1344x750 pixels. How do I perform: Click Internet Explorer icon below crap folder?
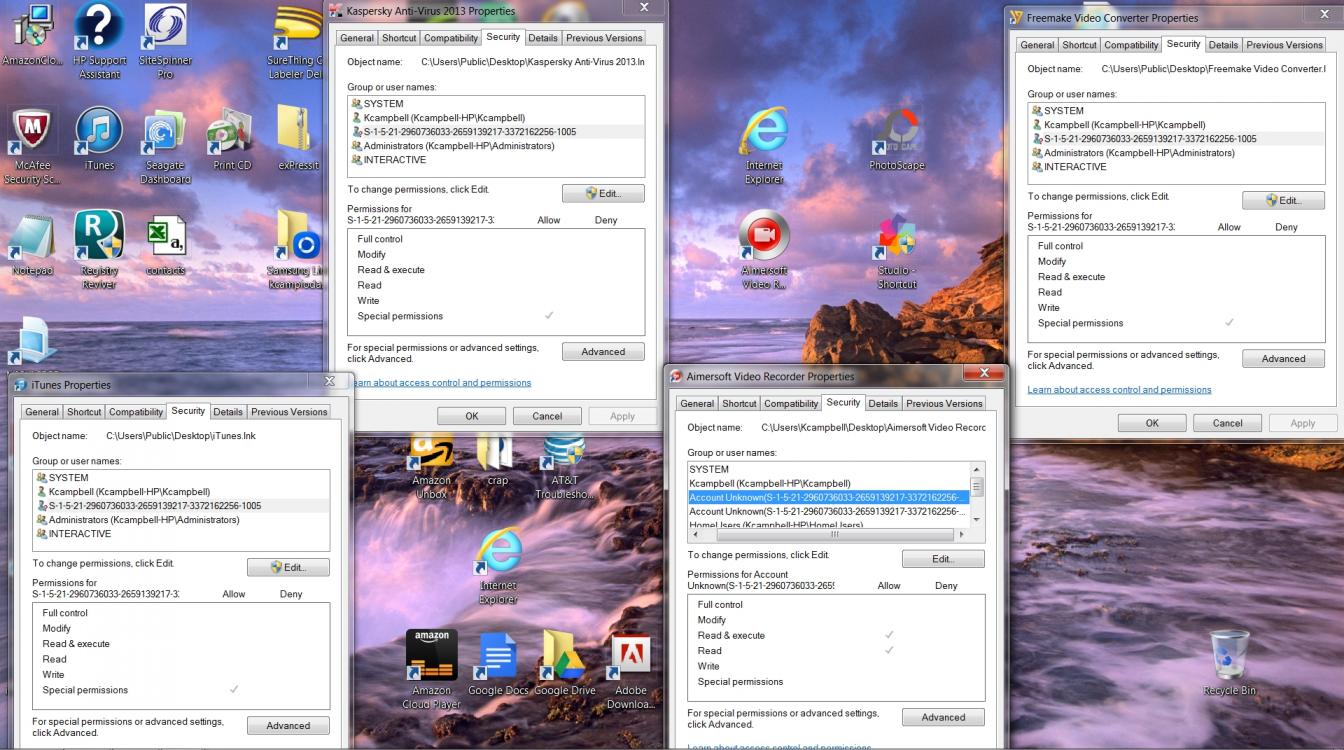pos(497,566)
